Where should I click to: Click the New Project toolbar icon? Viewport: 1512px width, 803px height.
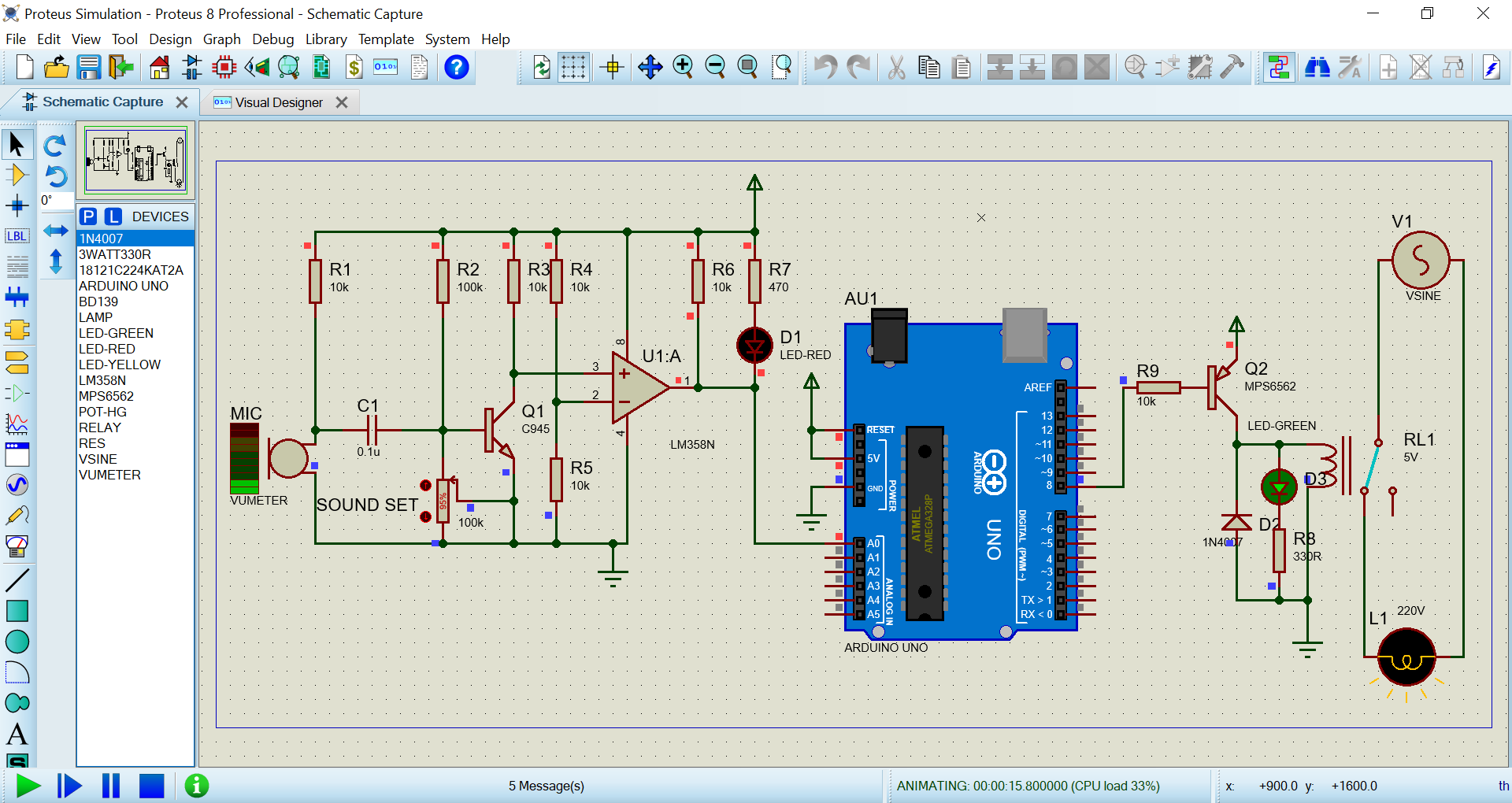coord(24,68)
